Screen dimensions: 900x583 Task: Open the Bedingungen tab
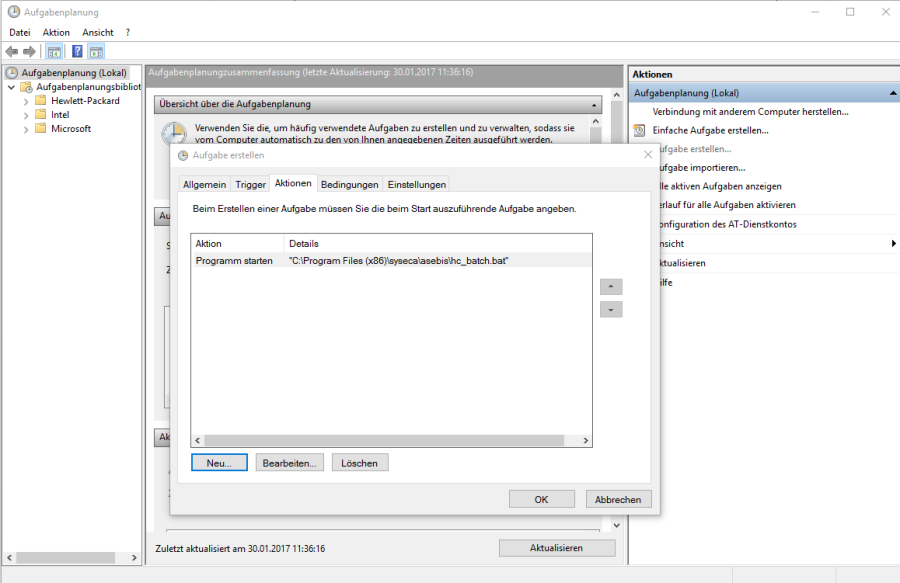point(349,185)
